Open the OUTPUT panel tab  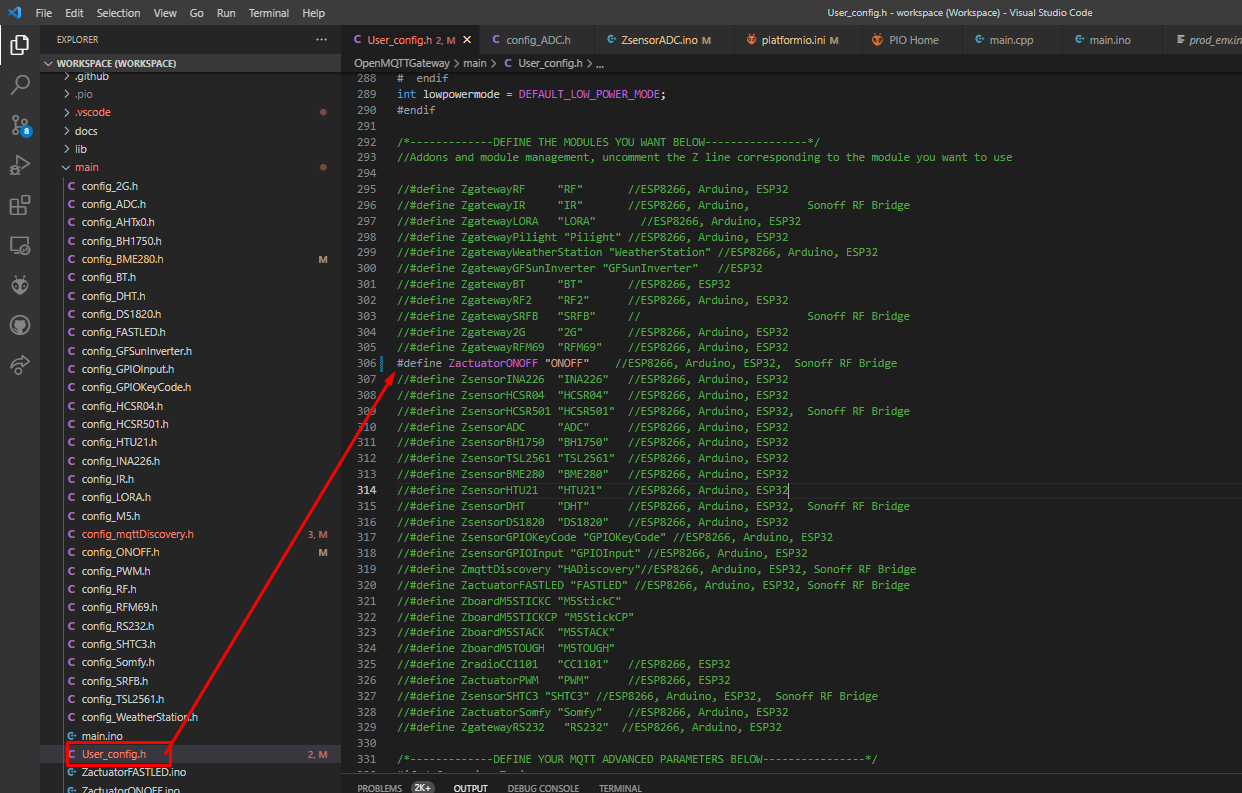pos(470,788)
